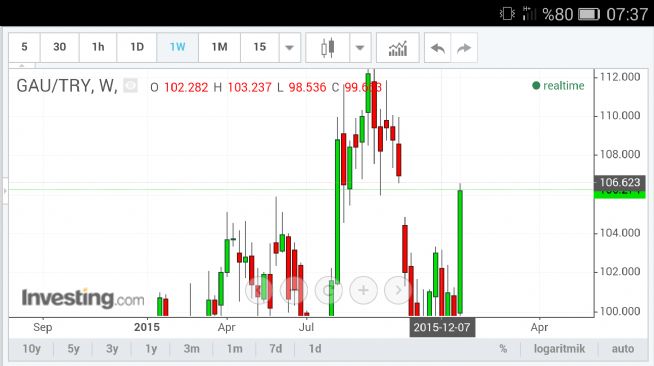
Task: Open the time interval dropdown arrow
Action: 289,47
